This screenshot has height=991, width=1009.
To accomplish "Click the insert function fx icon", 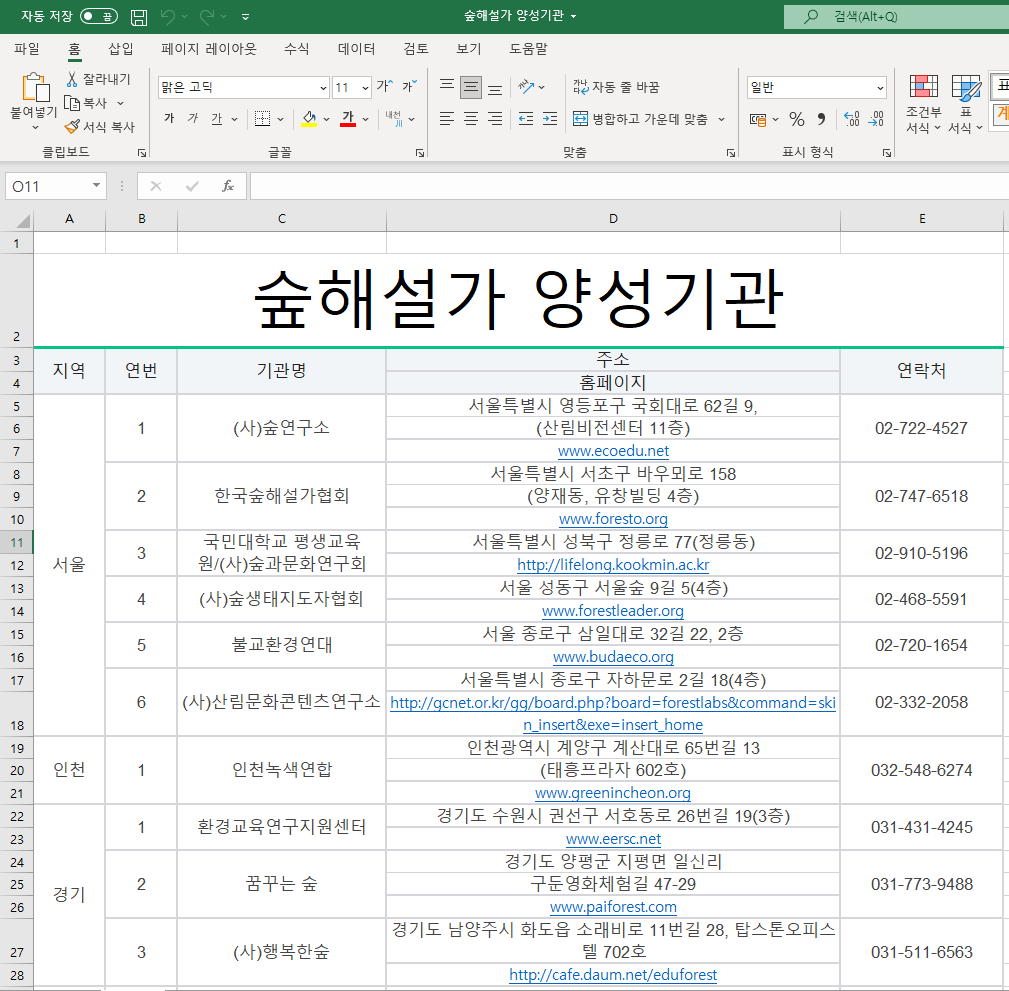I will [228, 187].
